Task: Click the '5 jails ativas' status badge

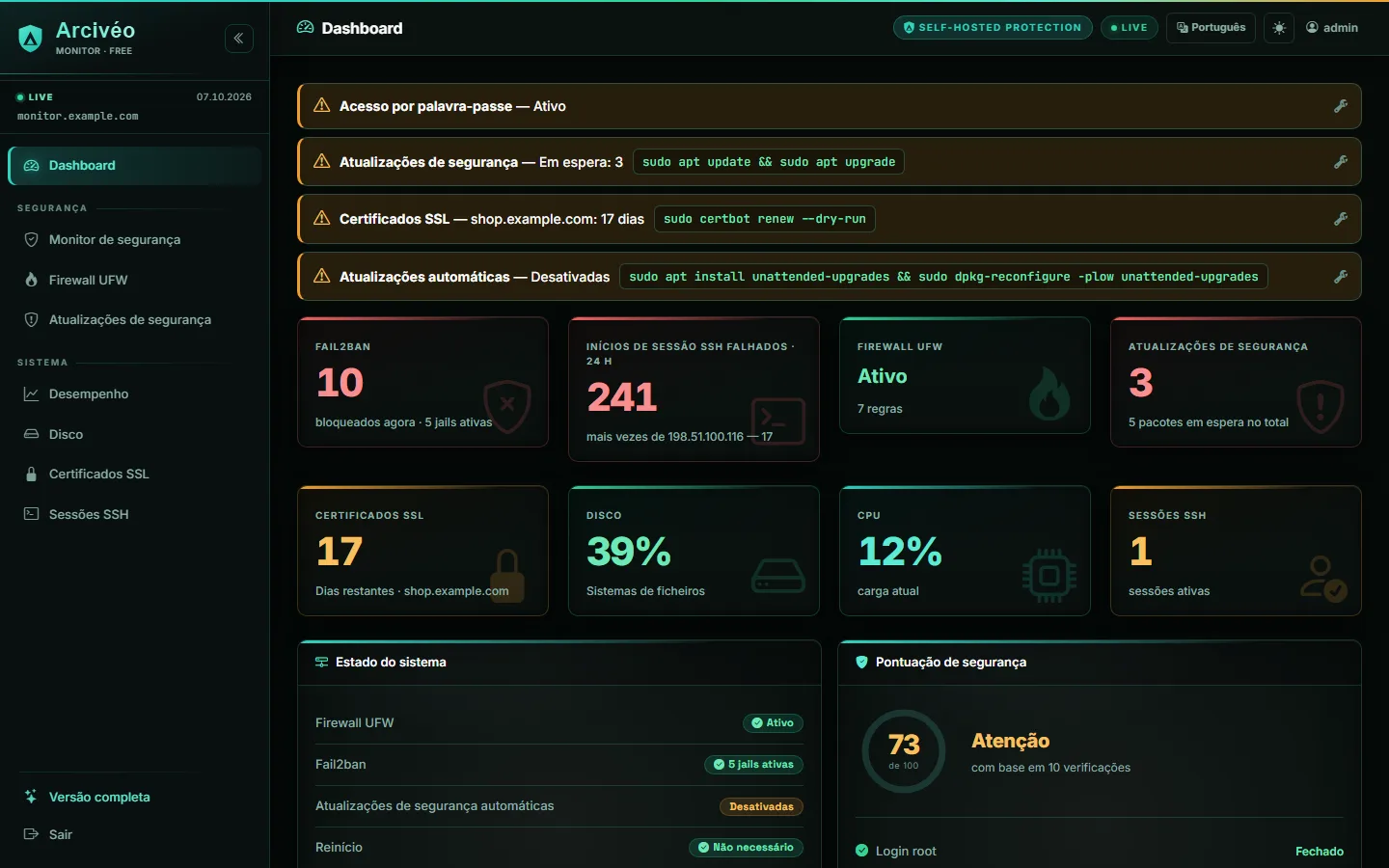Action: 753,765
